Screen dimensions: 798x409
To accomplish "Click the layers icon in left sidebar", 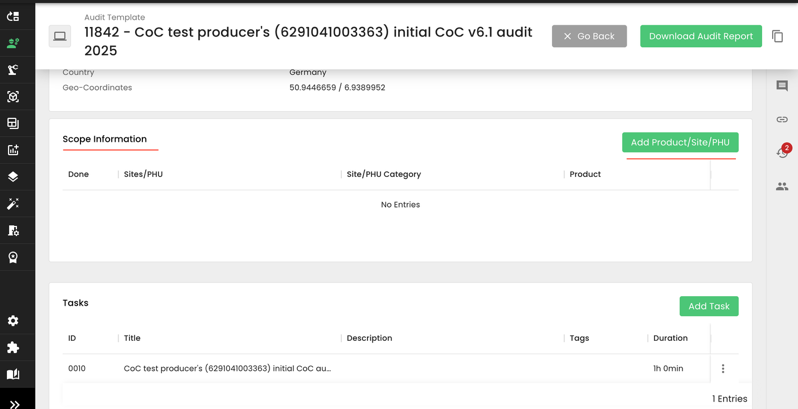I will tap(13, 177).
